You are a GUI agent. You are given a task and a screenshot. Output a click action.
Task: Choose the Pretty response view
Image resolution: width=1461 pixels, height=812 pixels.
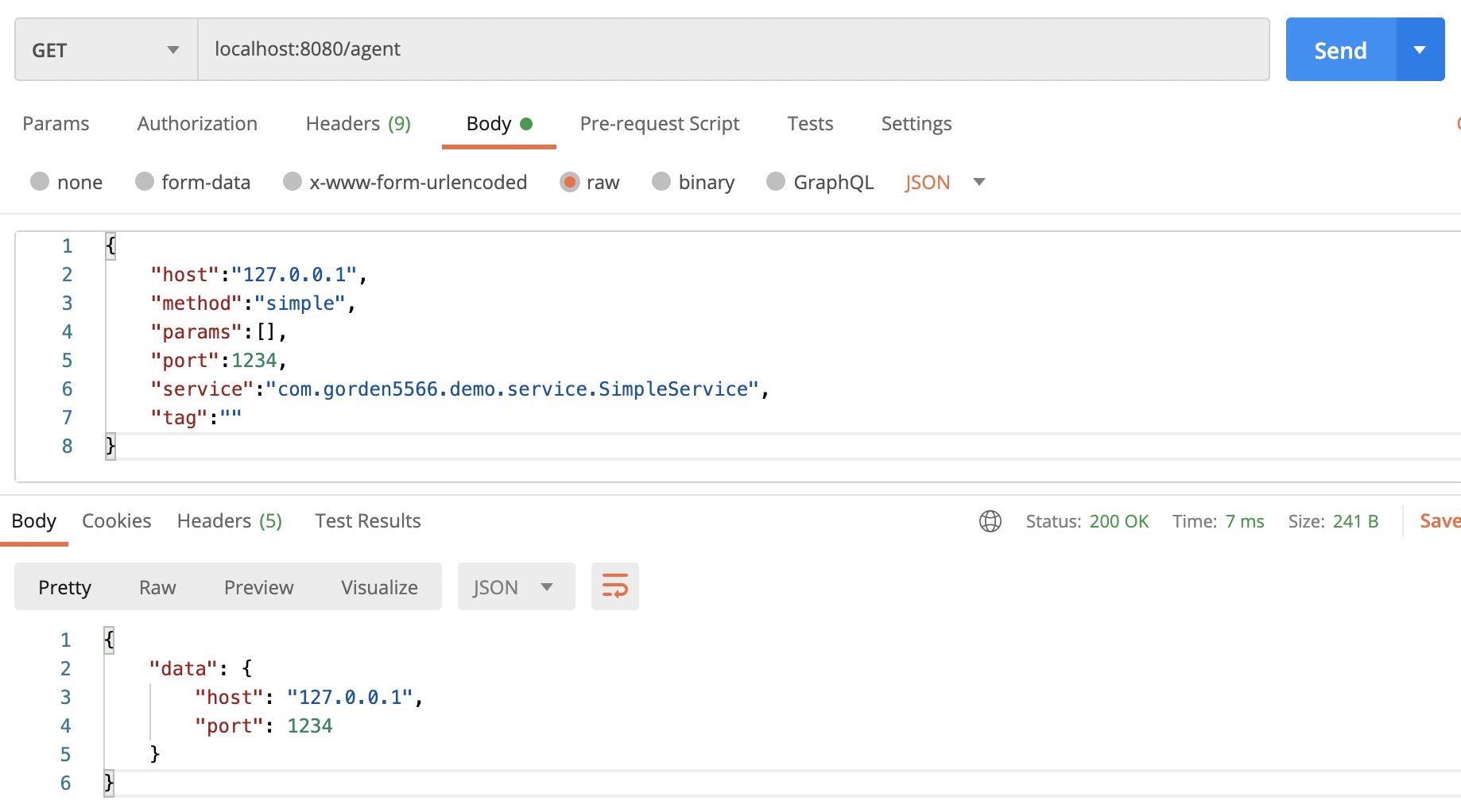pyautogui.click(x=65, y=587)
